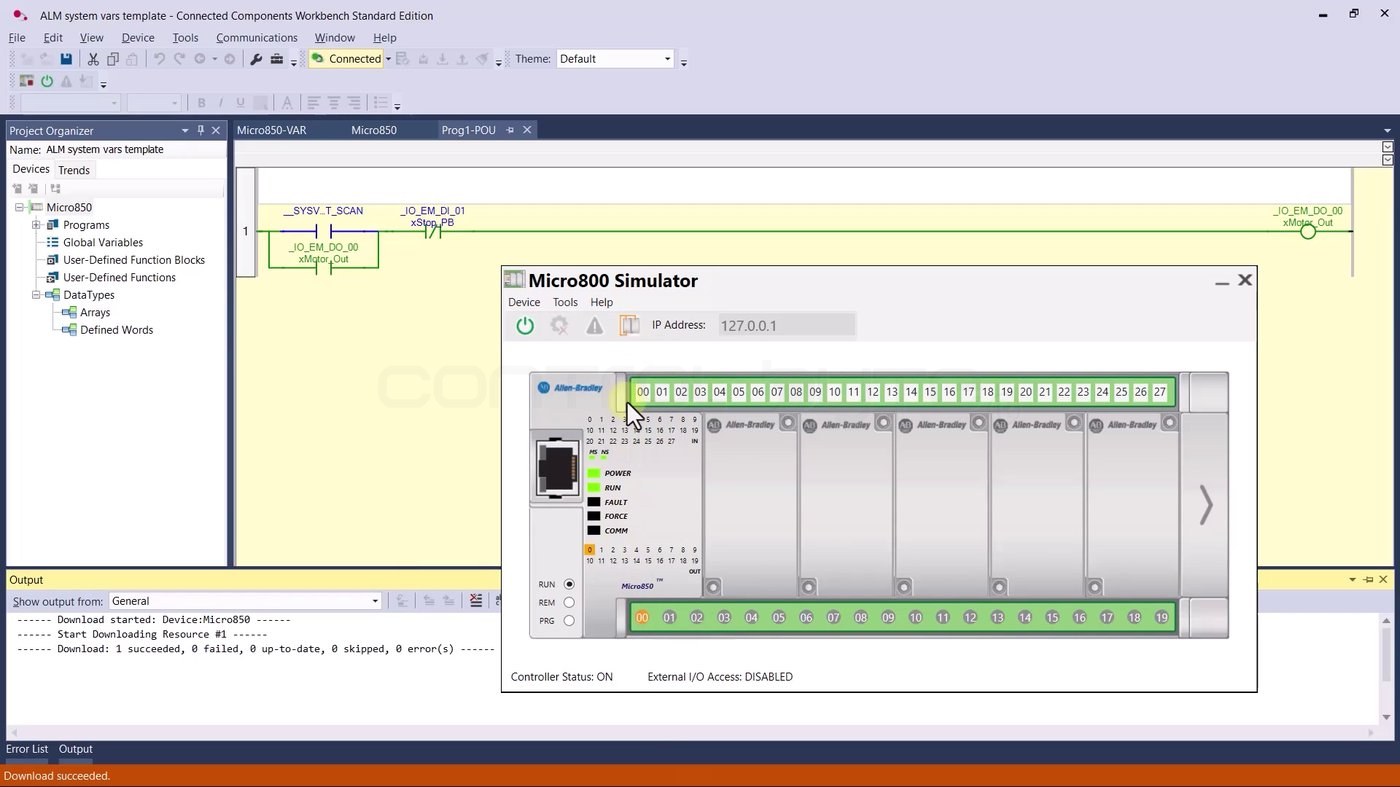Expand the Programs tree node
Viewport: 1400px width, 787px height.
[x=36, y=225]
